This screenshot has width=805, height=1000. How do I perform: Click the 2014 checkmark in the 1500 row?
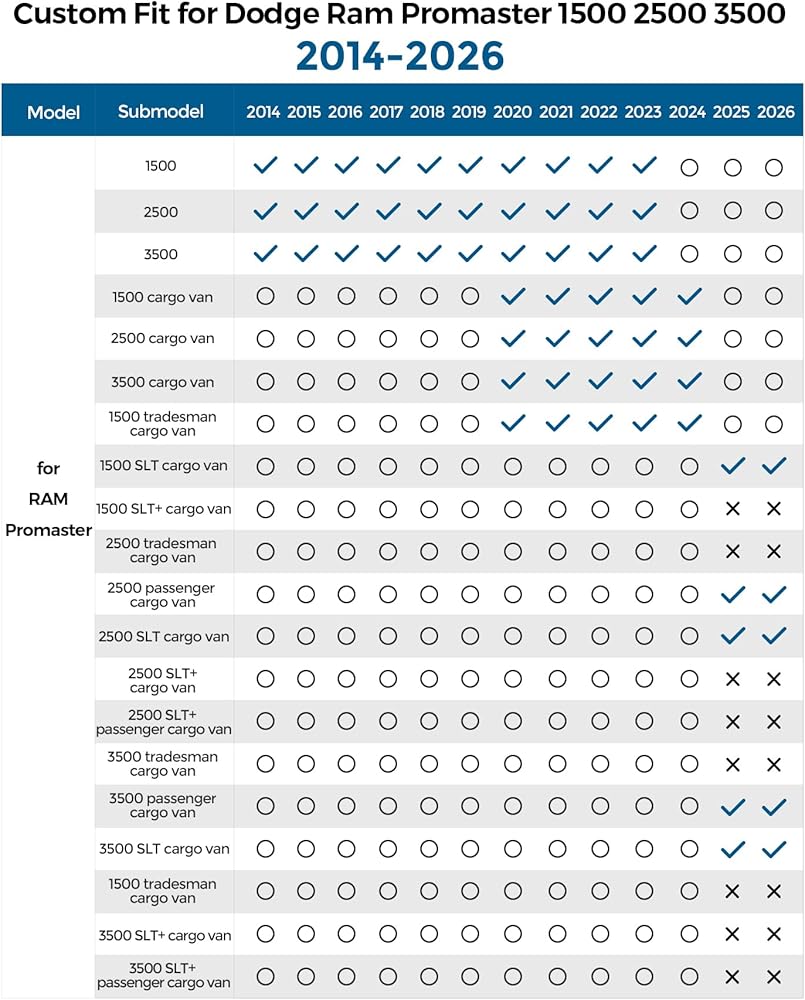(x=265, y=166)
